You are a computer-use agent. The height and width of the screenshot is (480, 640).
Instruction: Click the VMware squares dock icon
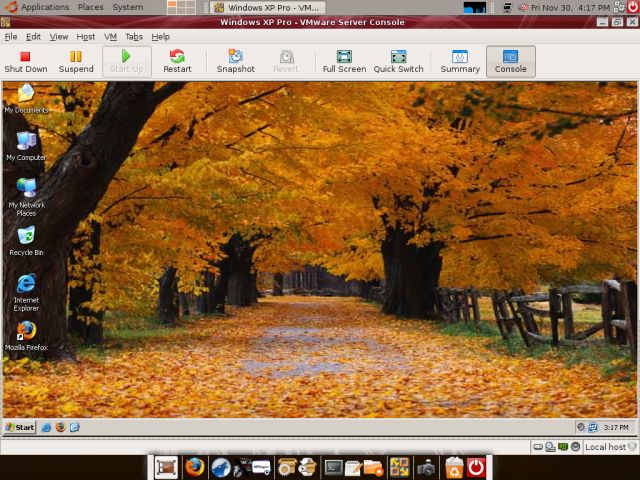[x=400, y=467]
